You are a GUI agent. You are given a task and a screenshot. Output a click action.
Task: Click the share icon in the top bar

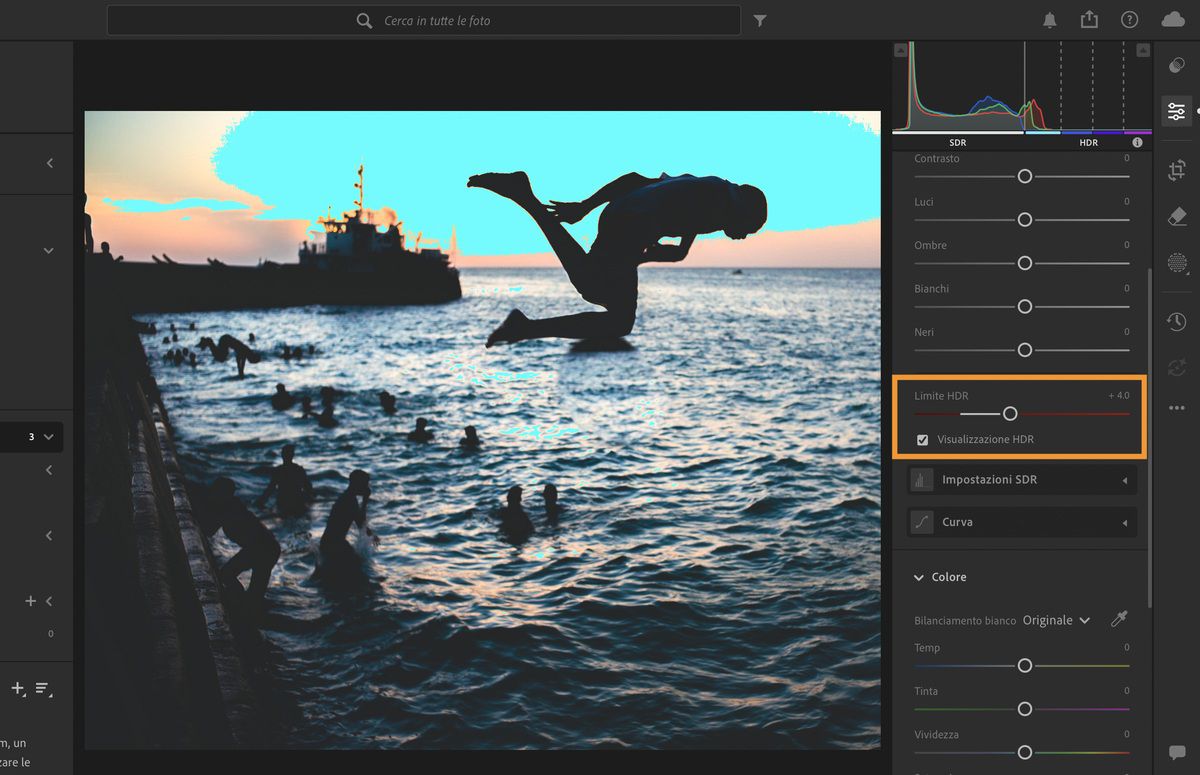1089,19
